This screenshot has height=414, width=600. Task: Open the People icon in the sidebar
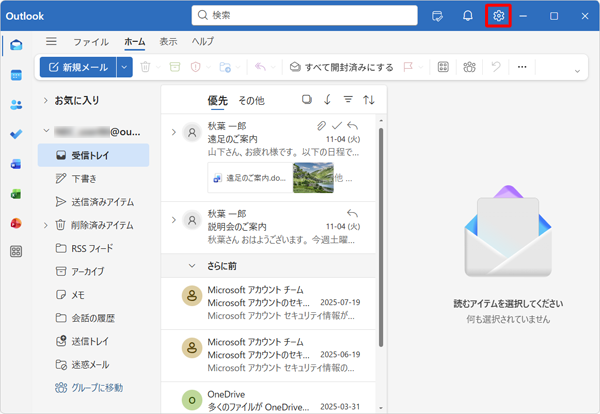coord(16,105)
